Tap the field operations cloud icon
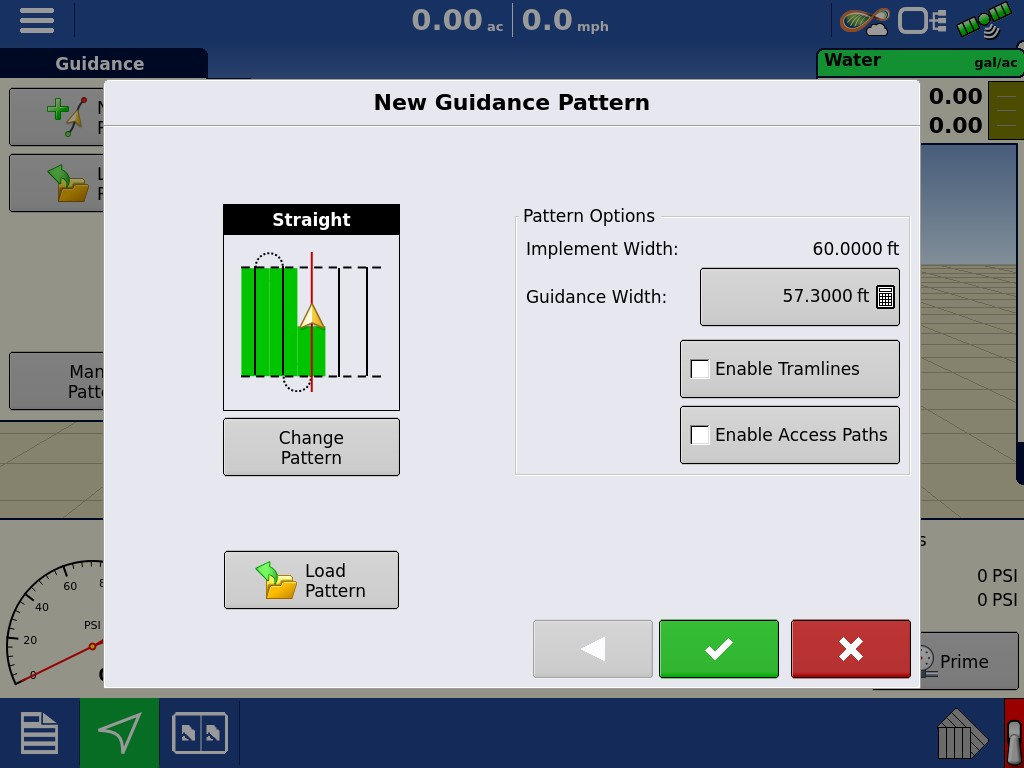 [x=864, y=21]
